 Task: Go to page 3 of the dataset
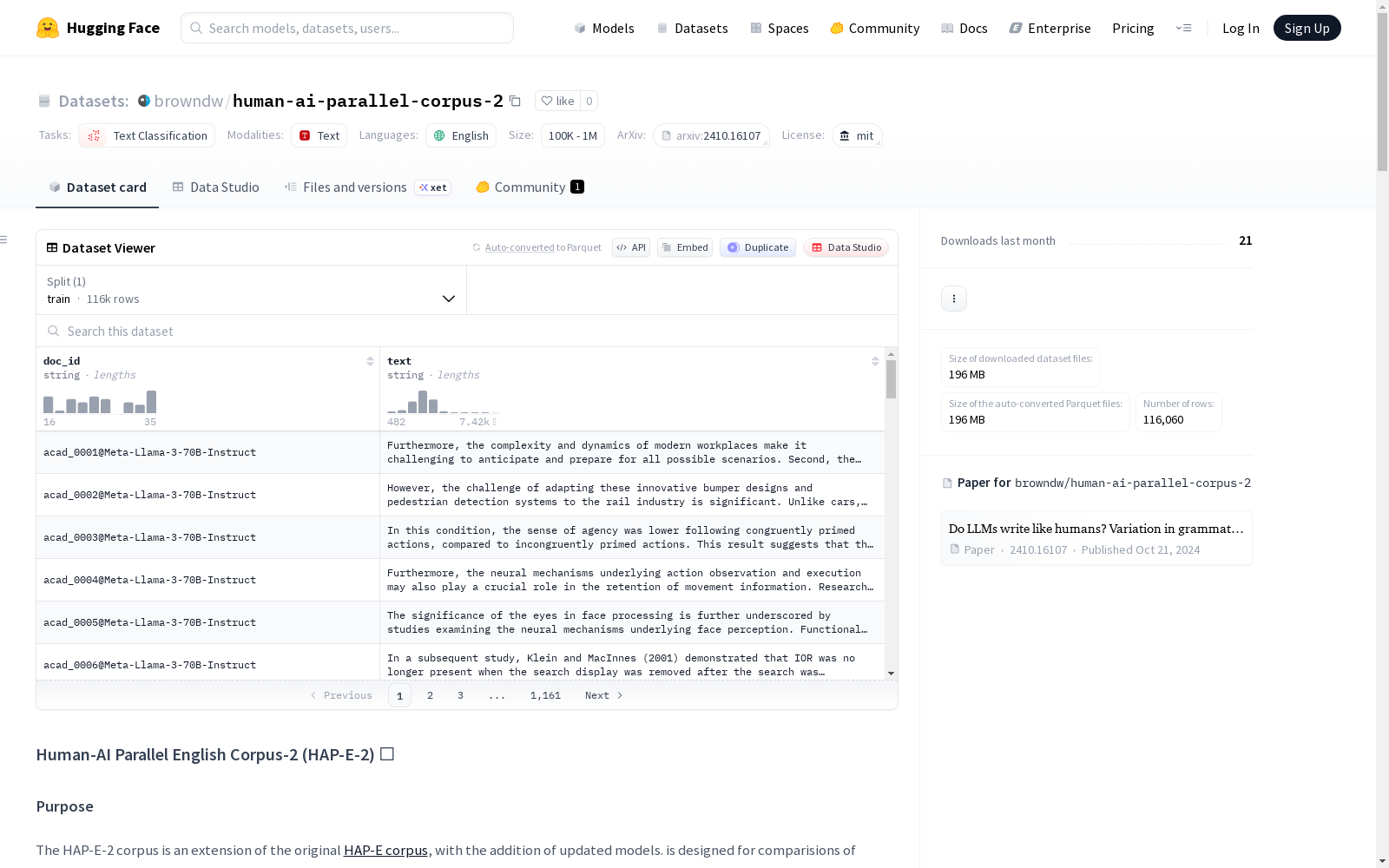[460, 695]
